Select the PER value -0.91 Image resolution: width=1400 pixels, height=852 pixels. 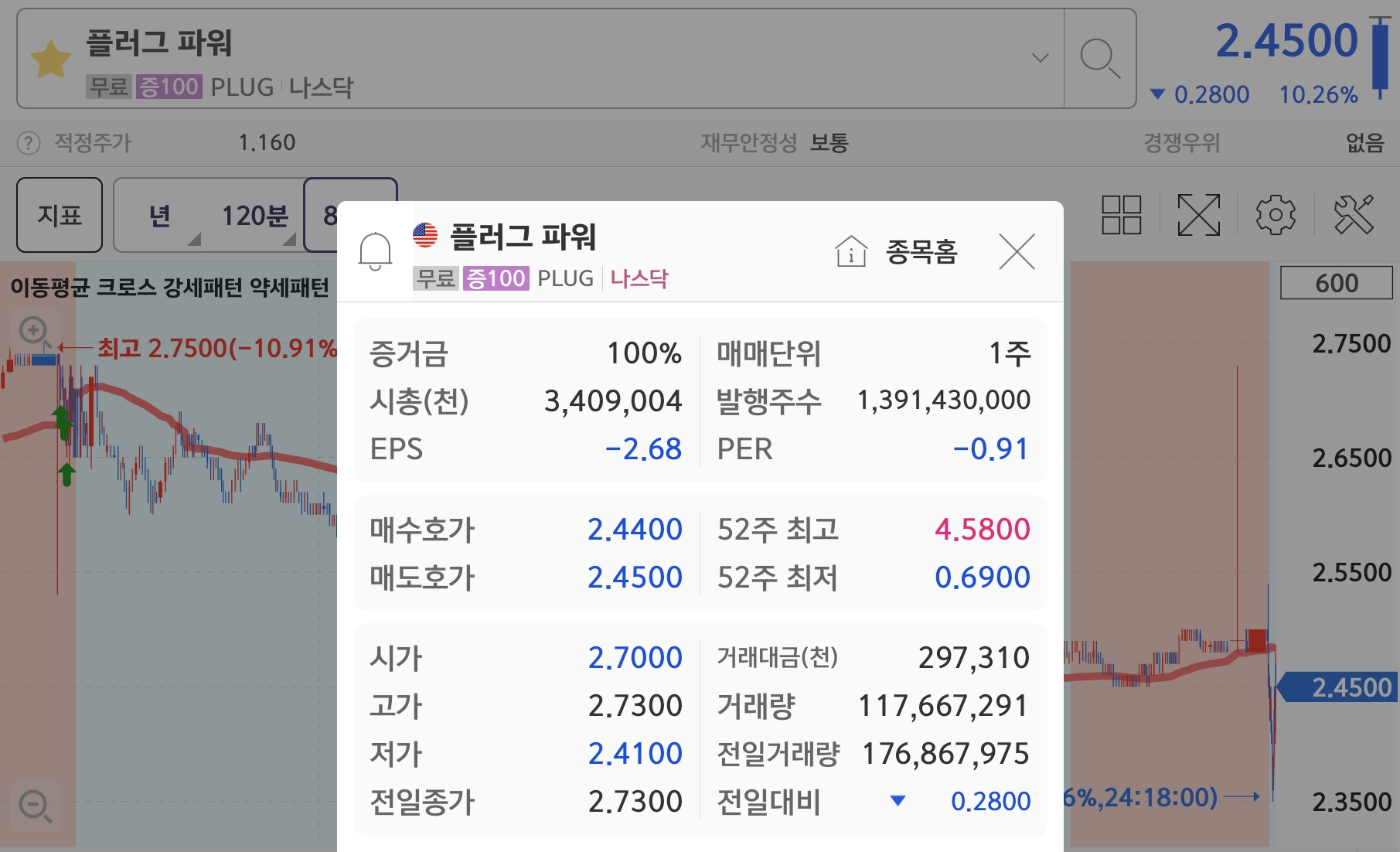991,449
